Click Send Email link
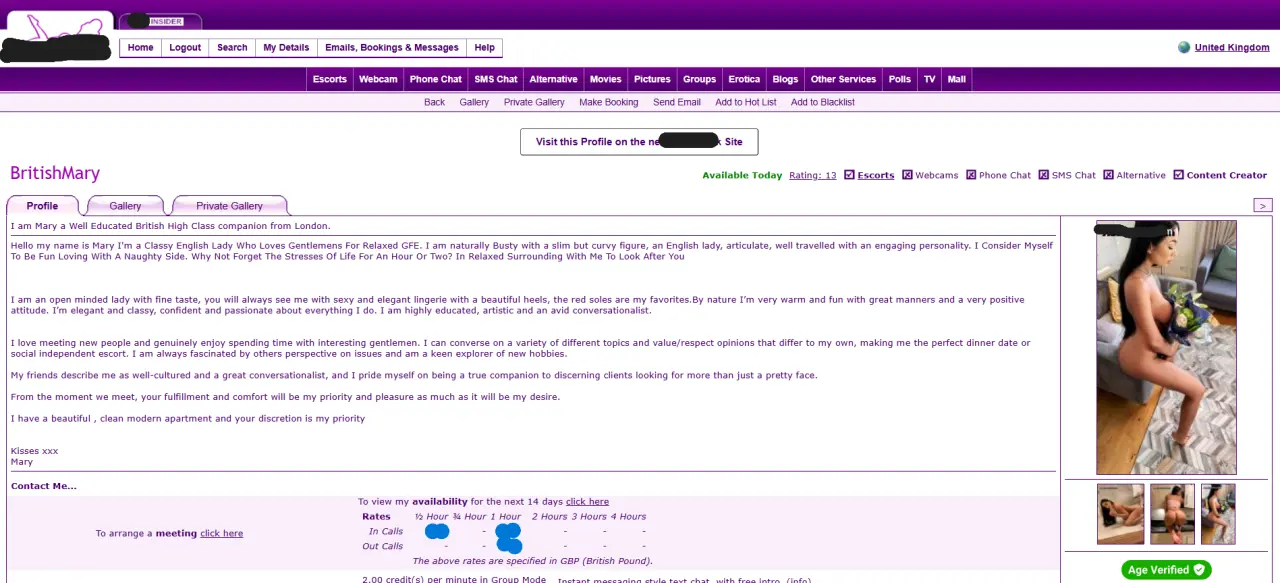 coord(677,102)
